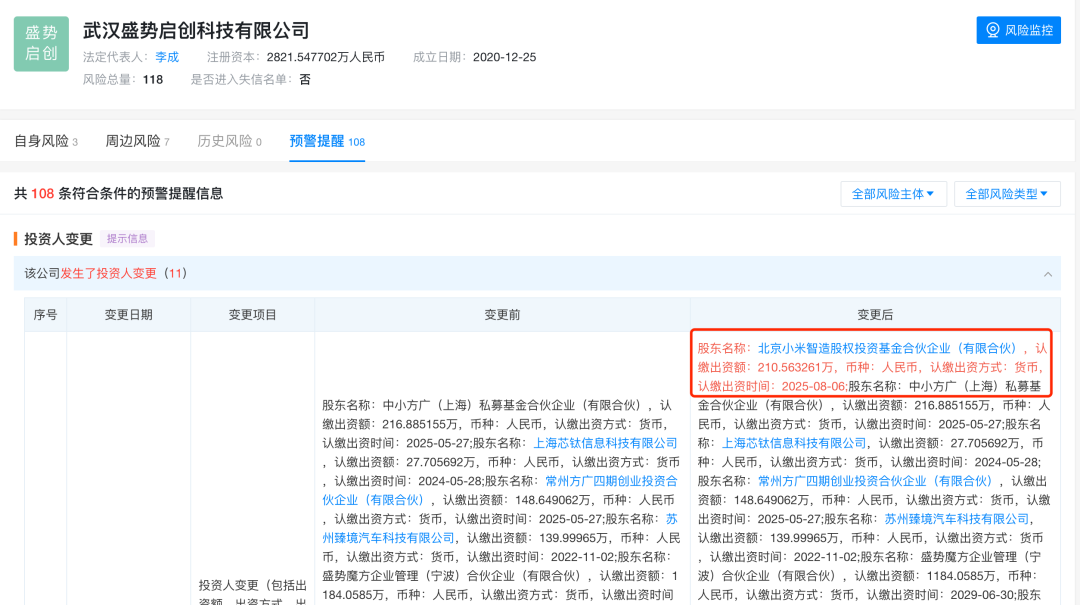Click the 变更日期 column header

[x=129, y=315]
